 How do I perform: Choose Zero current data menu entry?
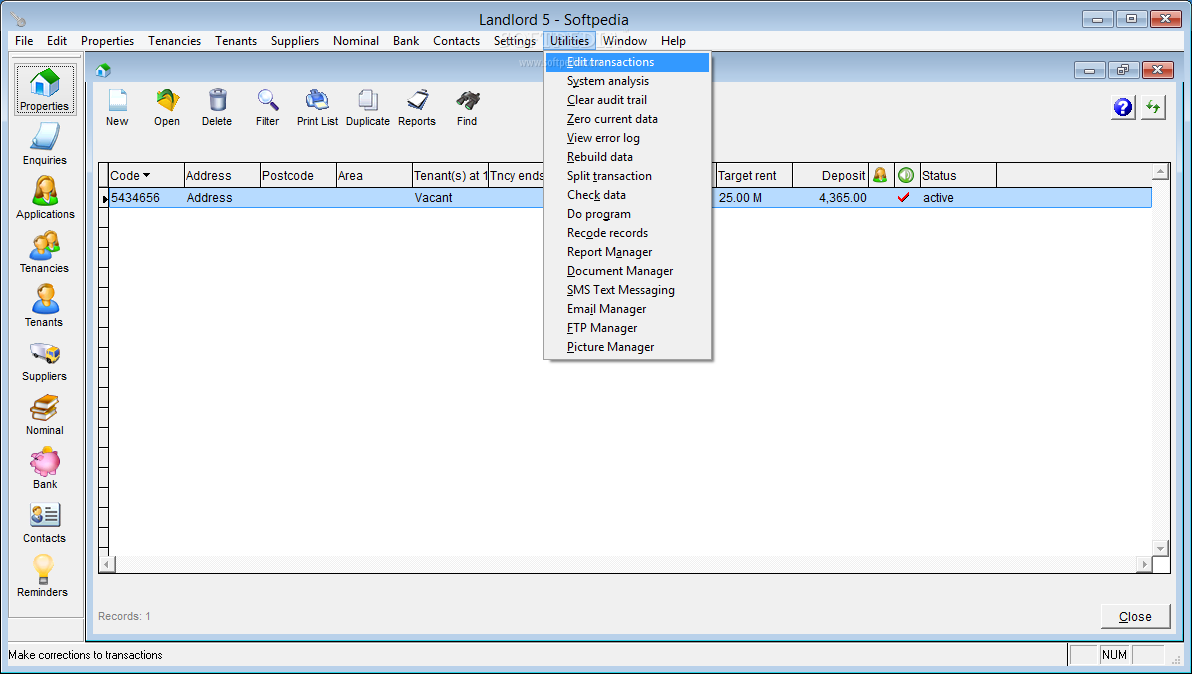tap(627, 119)
